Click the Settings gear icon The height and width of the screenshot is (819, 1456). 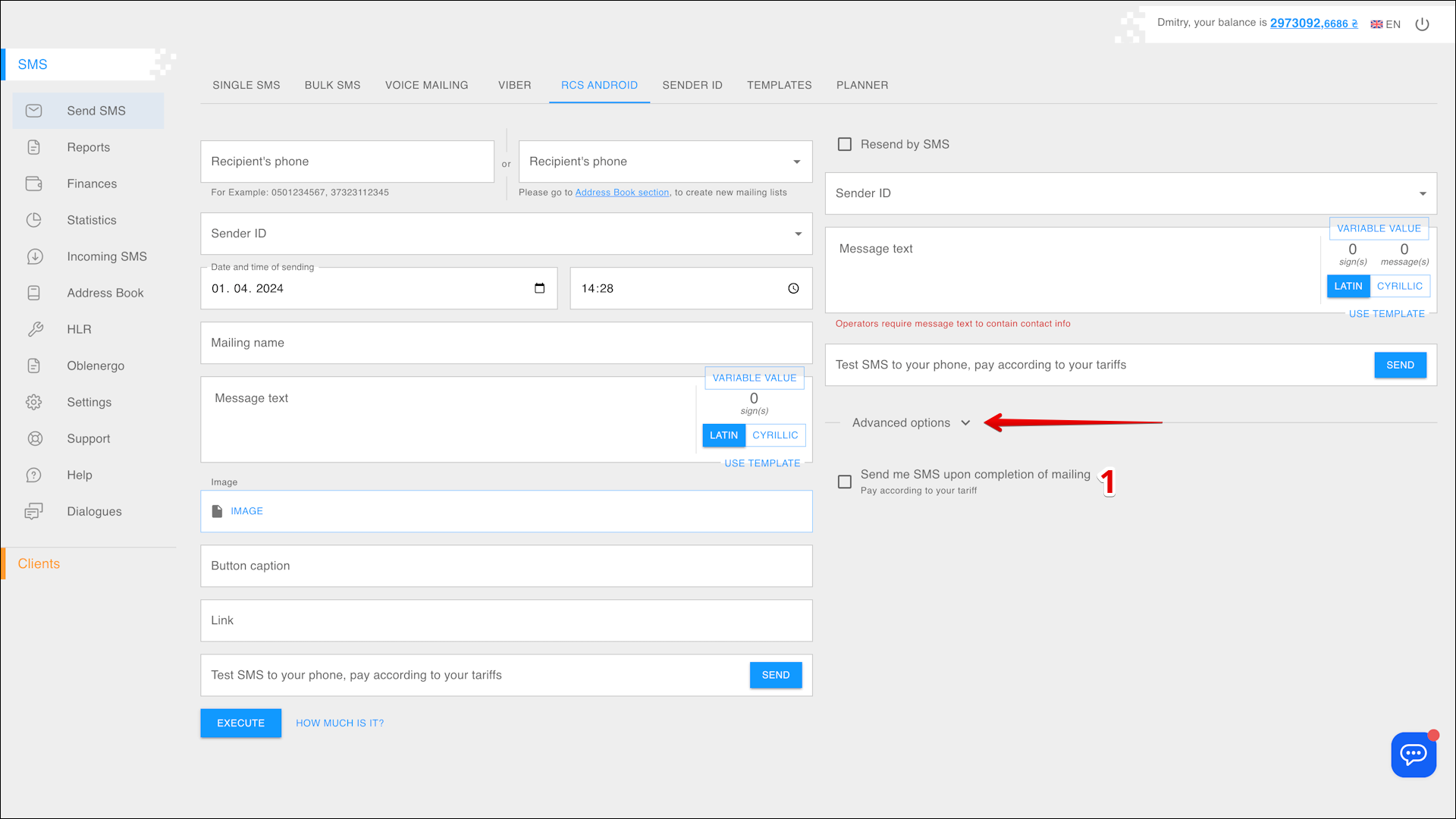pyautogui.click(x=34, y=402)
